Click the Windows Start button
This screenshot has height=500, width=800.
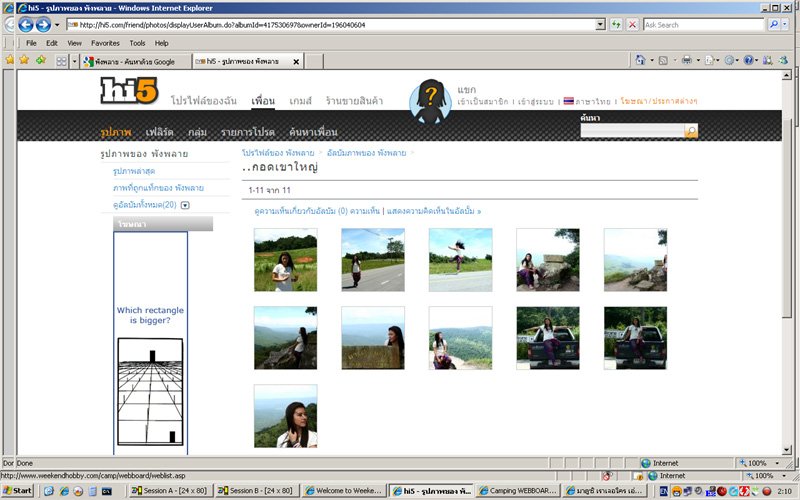tap(19, 491)
